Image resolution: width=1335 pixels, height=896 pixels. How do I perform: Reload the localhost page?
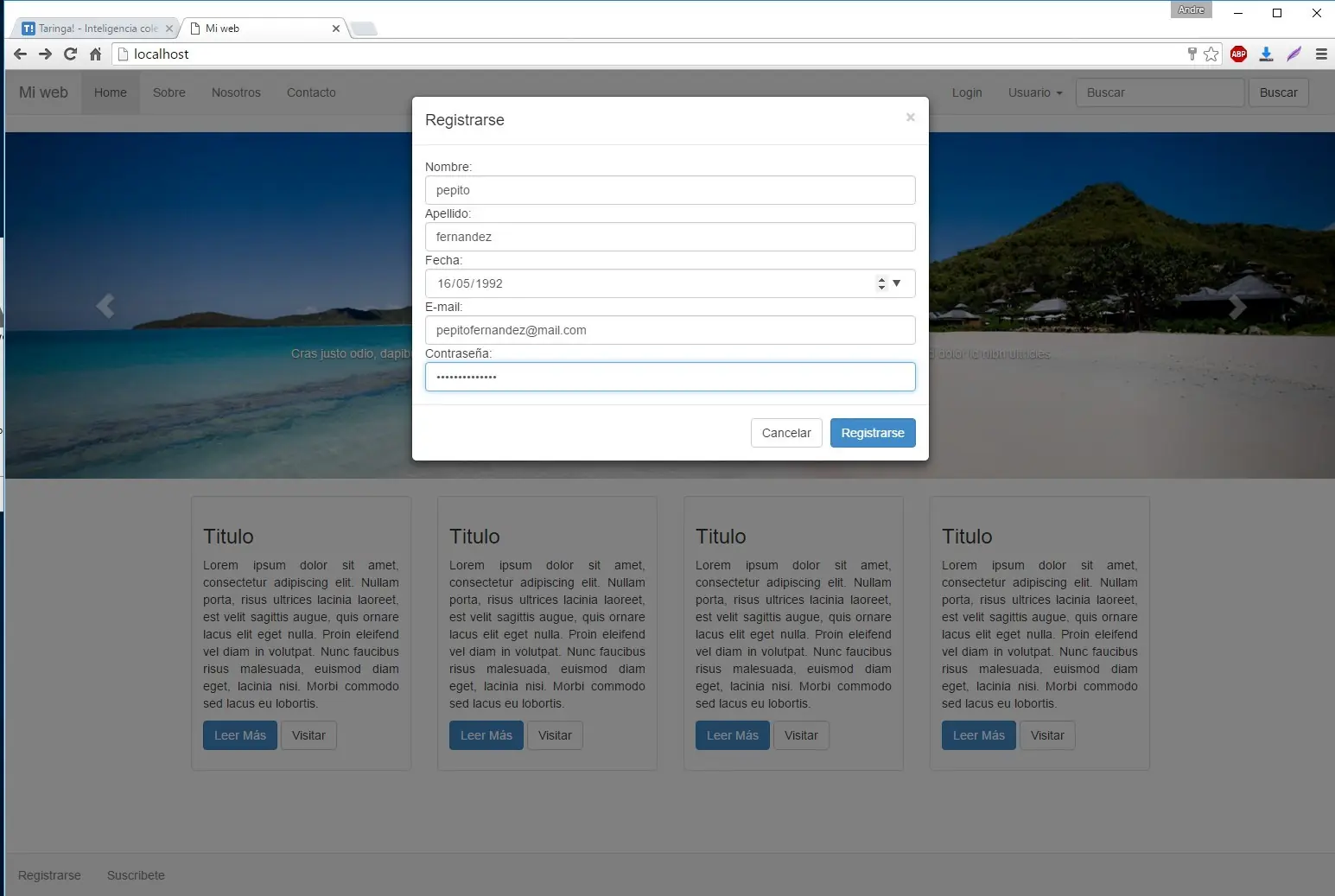point(71,54)
